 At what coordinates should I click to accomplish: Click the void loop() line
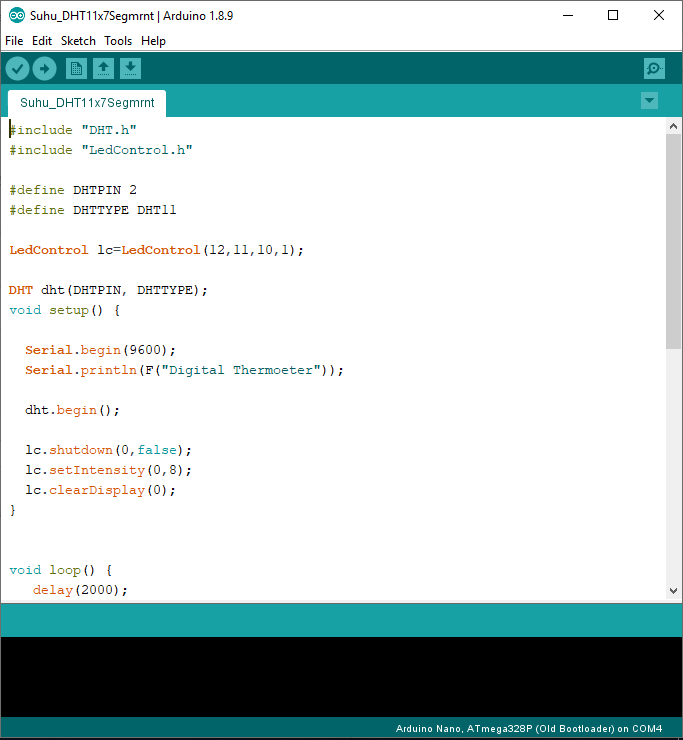[61, 570]
